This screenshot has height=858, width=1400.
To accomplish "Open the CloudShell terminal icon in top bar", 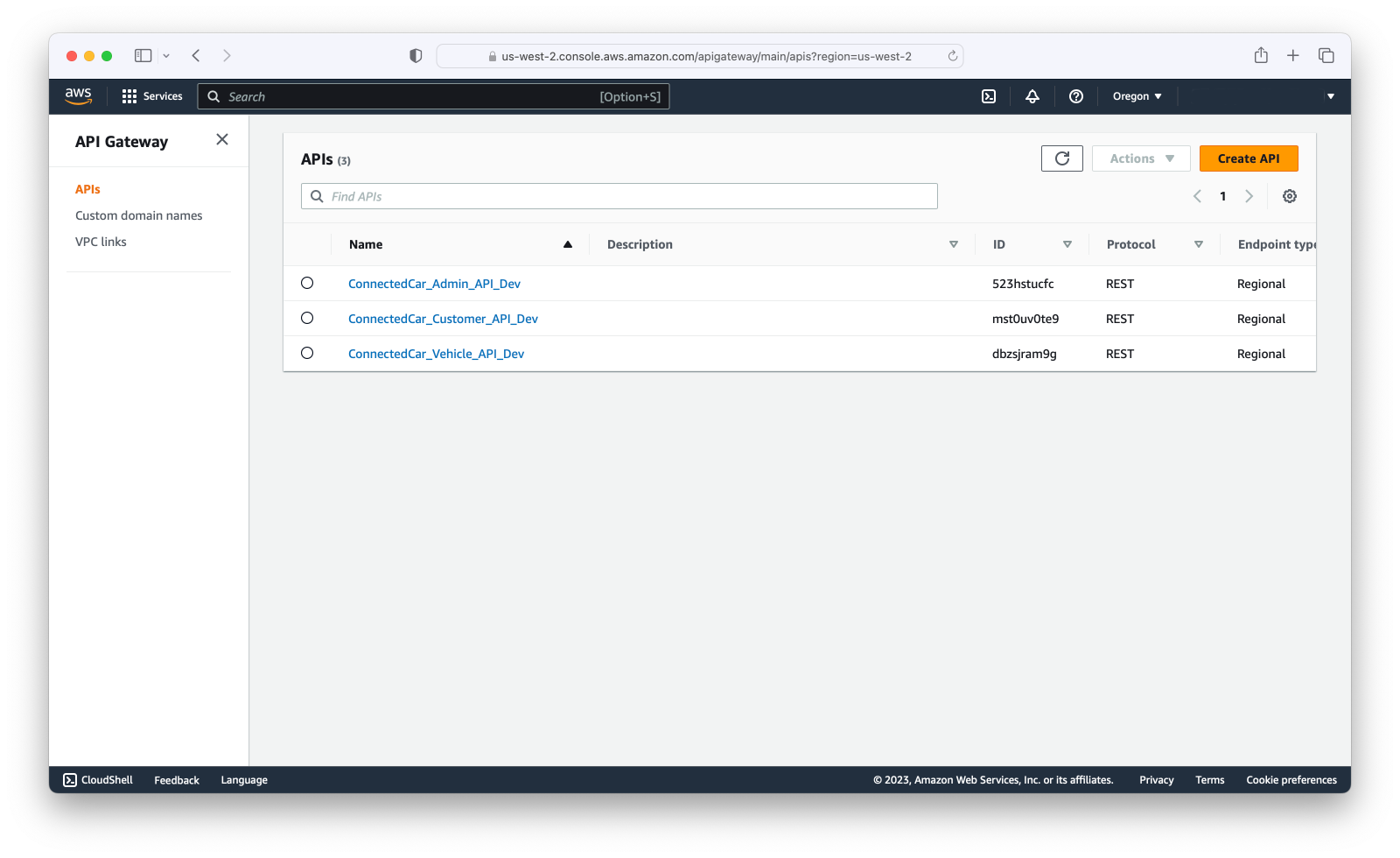I will [x=989, y=96].
